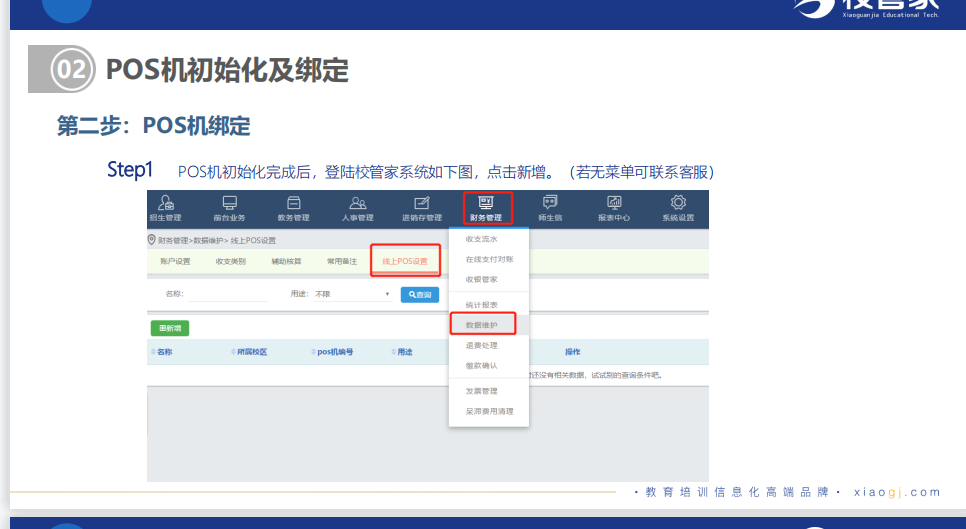Click the breadcrumb text 财务管理>数据维护> 线上POS设置

(217, 240)
